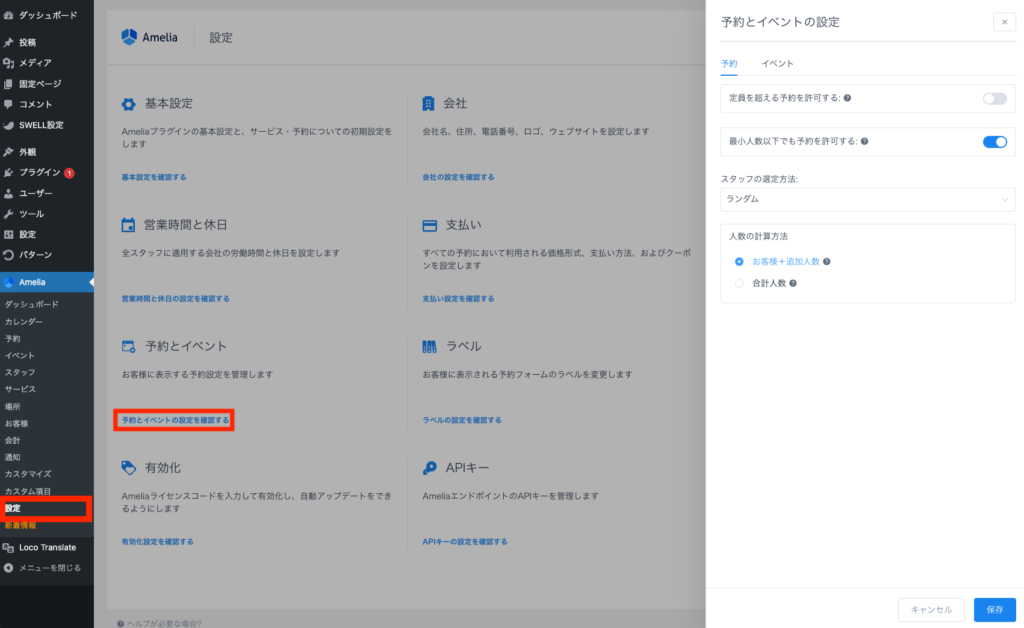The image size is (1024, 628).
Task: Click the building icon beside 会社
Action: pyautogui.click(x=429, y=104)
